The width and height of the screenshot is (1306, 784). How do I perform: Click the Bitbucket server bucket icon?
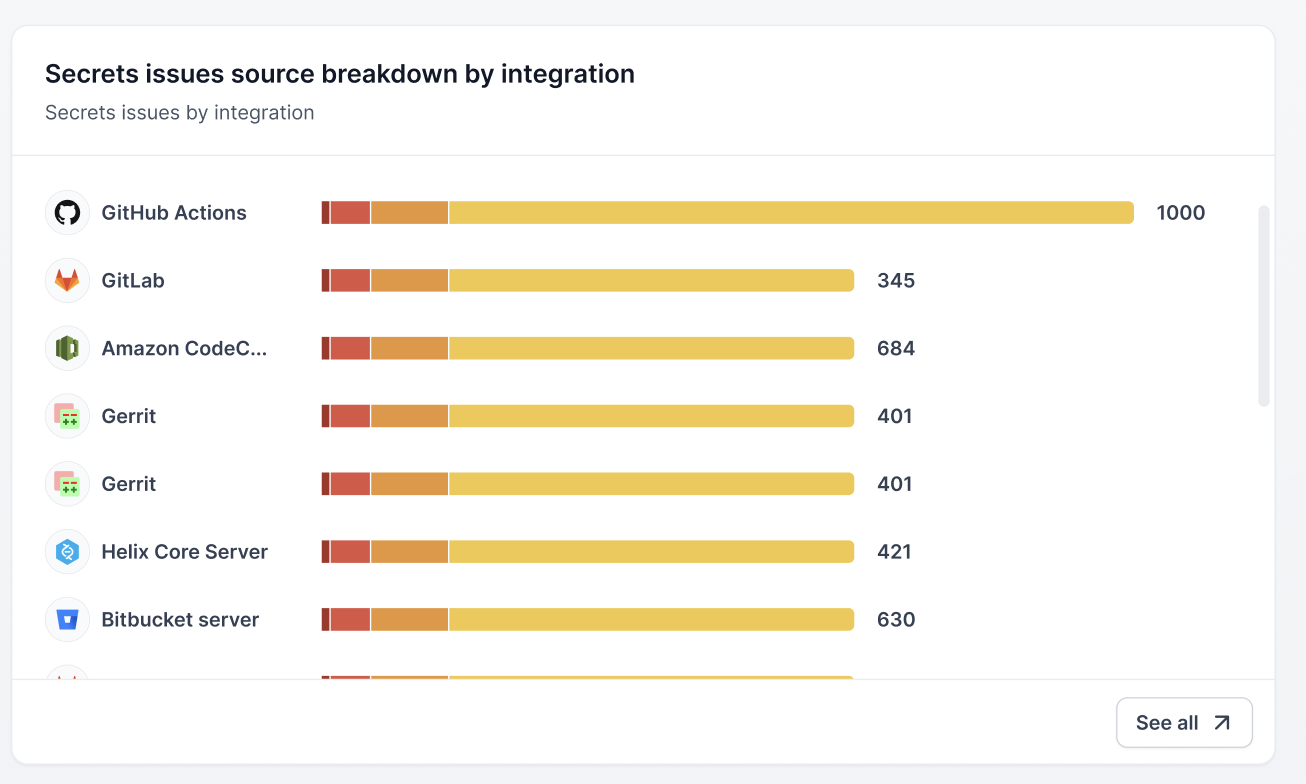pyautogui.click(x=66, y=619)
